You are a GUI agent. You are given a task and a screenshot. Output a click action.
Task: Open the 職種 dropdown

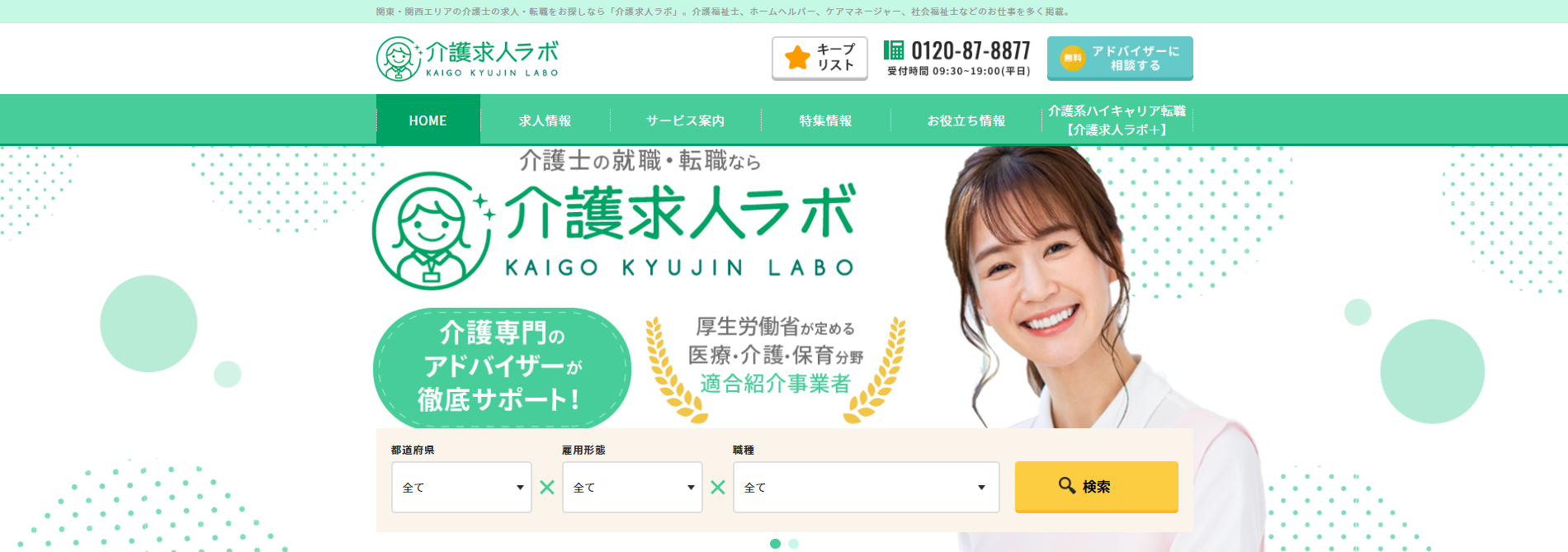(x=866, y=487)
